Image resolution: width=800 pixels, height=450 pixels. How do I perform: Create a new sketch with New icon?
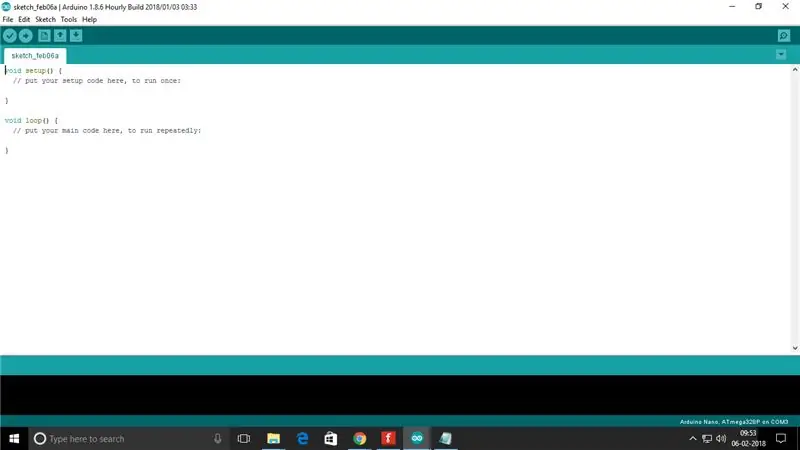44,36
